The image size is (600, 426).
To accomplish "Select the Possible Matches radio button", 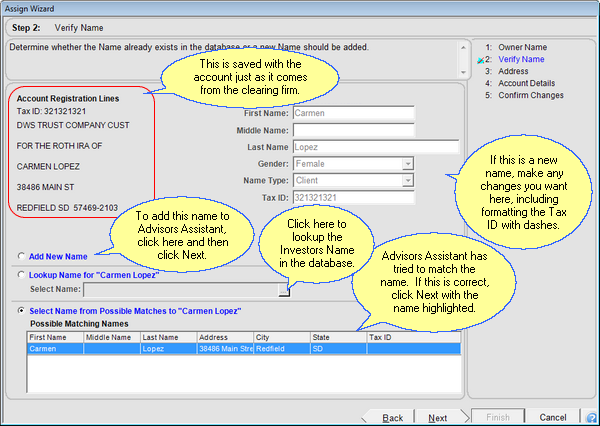I will (22, 311).
